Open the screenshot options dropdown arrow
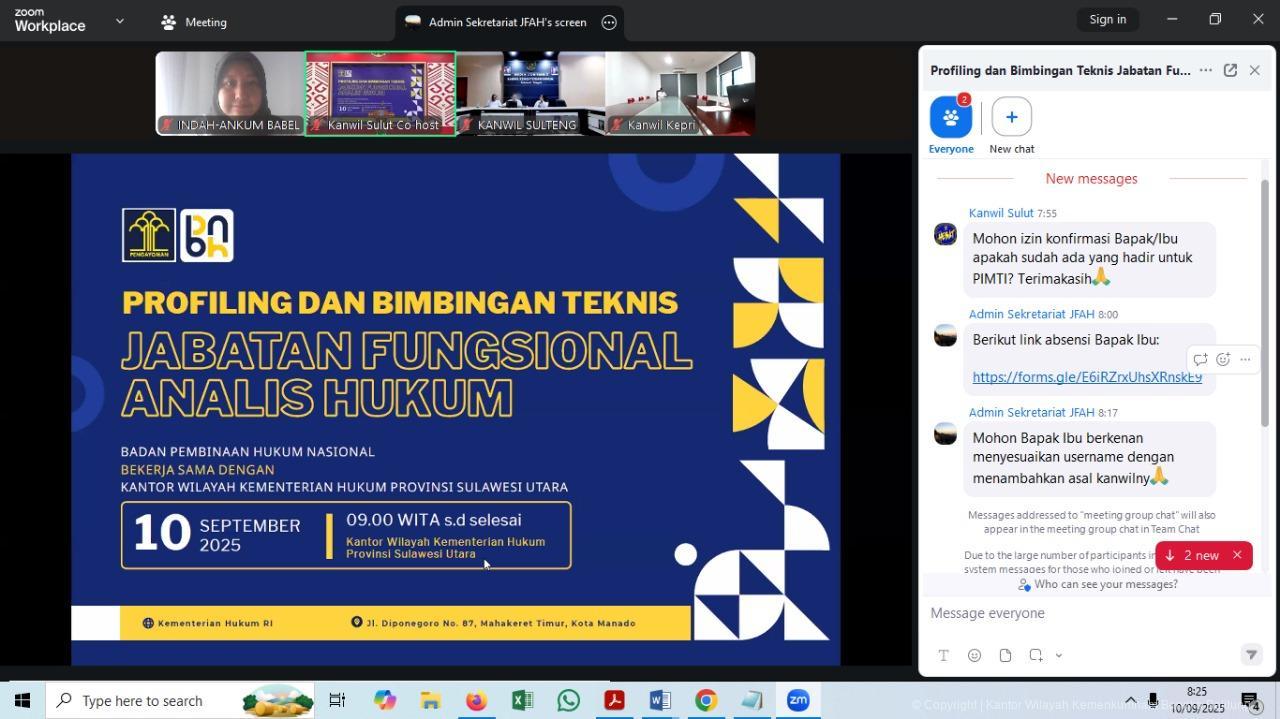The image size is (1280, 719). coord(1059,655)
